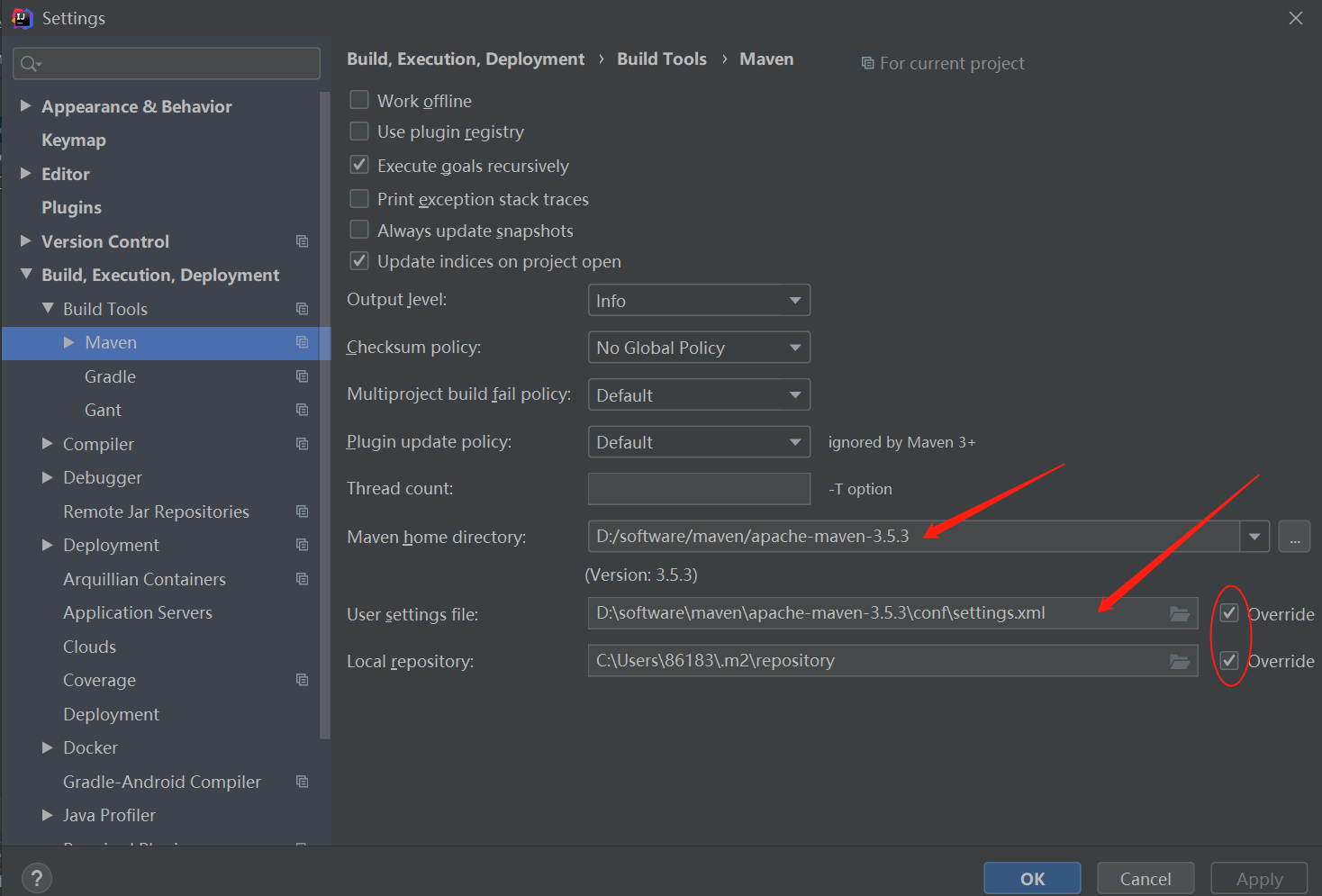Click the project-level icon beside Arquillian Containers
Image resolution: width=1322 pixels, height=896 pixels.
(302, 579)
